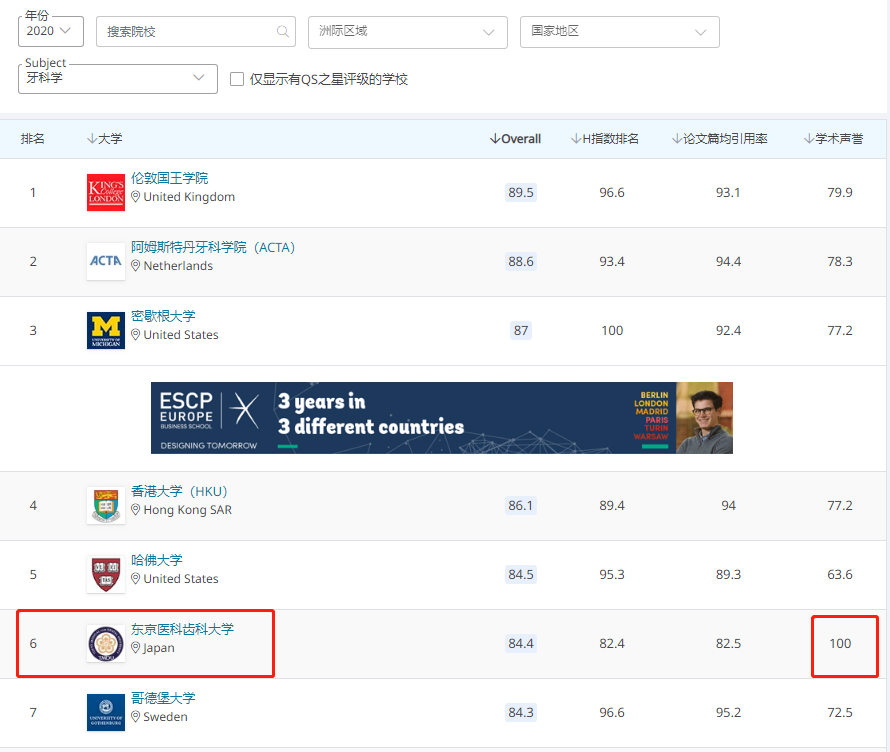Click the overall score 86.1

[520, 505]
